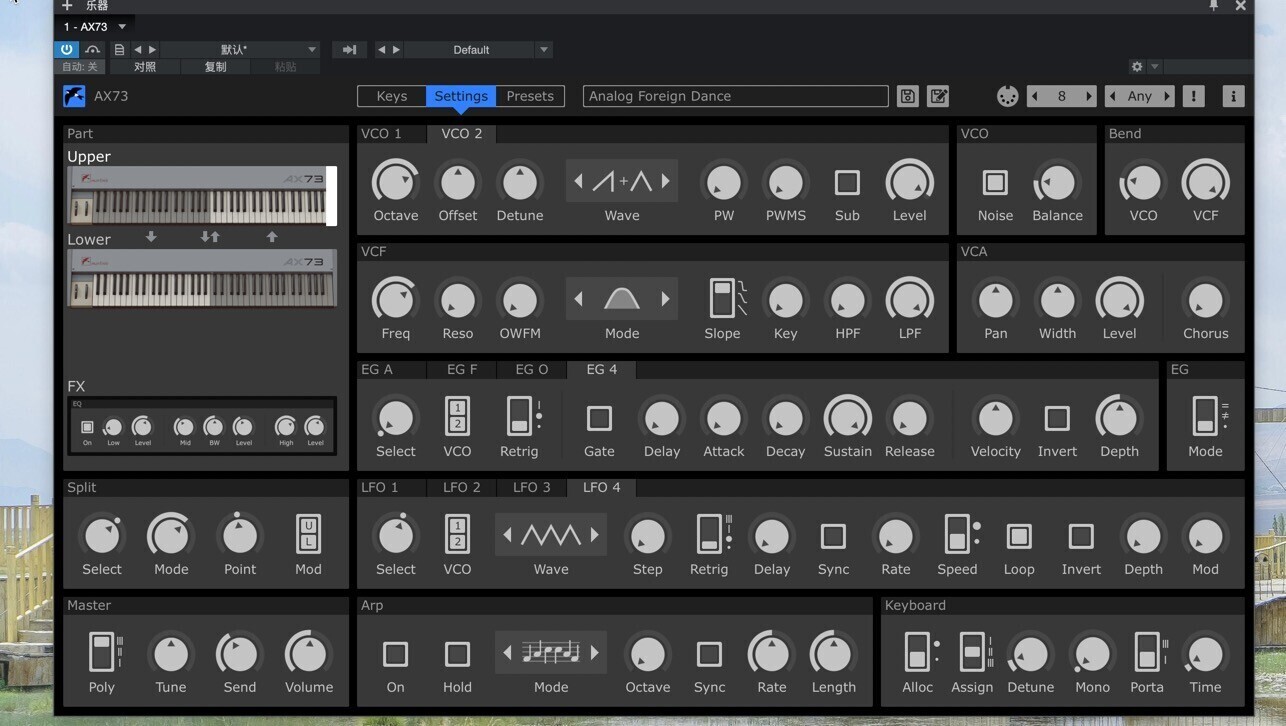1286x726 pixels.
Task: Click the plugin power bypass icon
Action: coord(66,49)
